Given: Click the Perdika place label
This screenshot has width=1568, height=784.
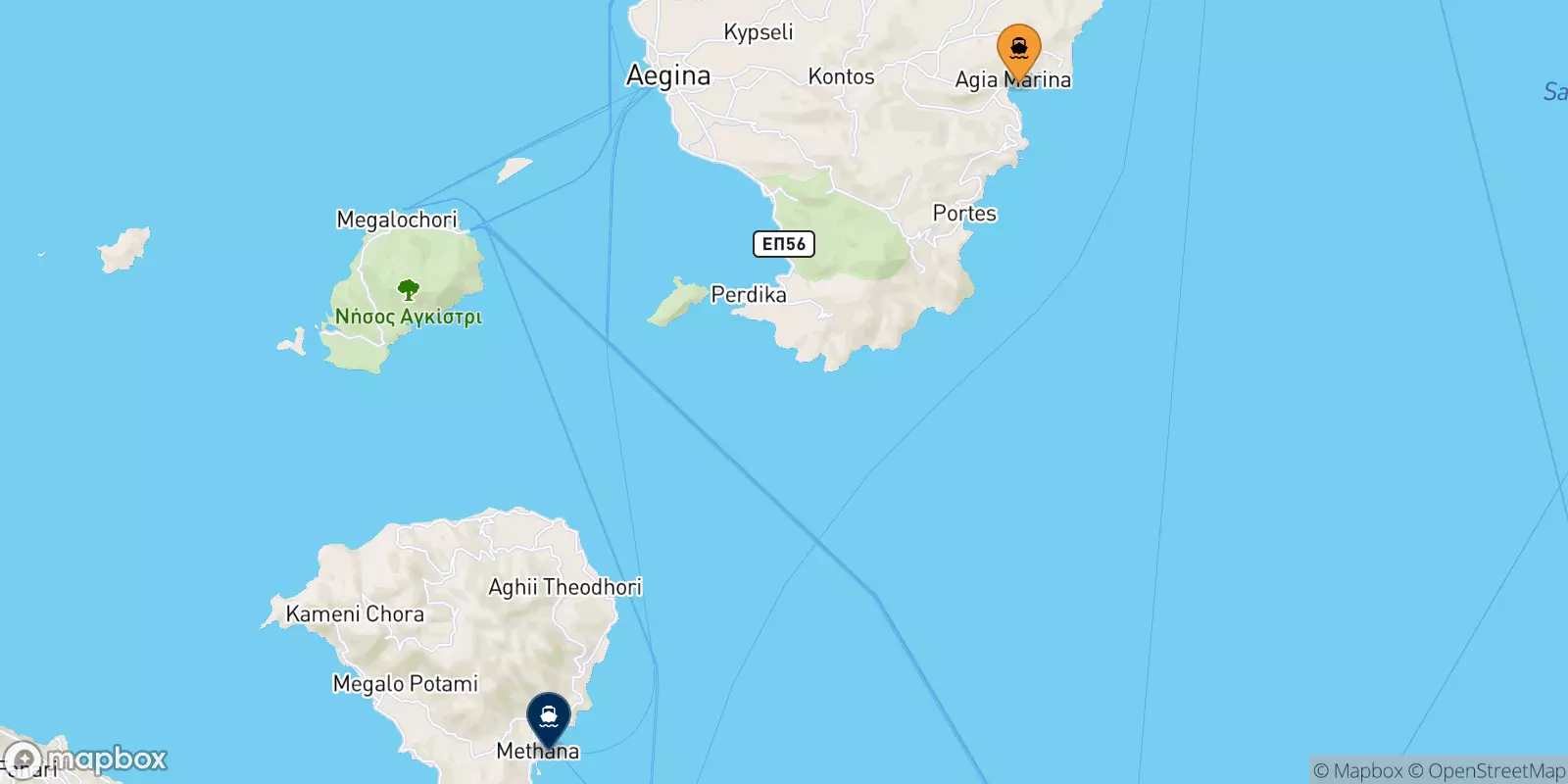Looking at the screenshot, I should click(749, 294).
